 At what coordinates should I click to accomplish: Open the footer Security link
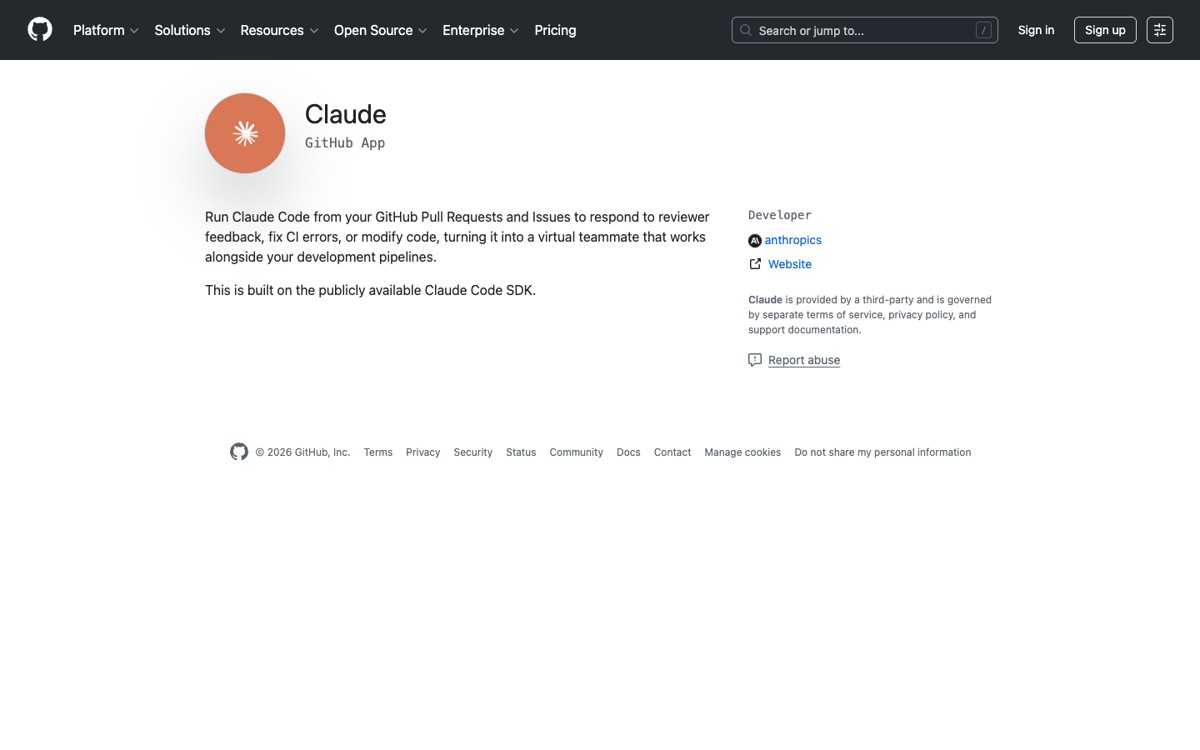point(473,452)
